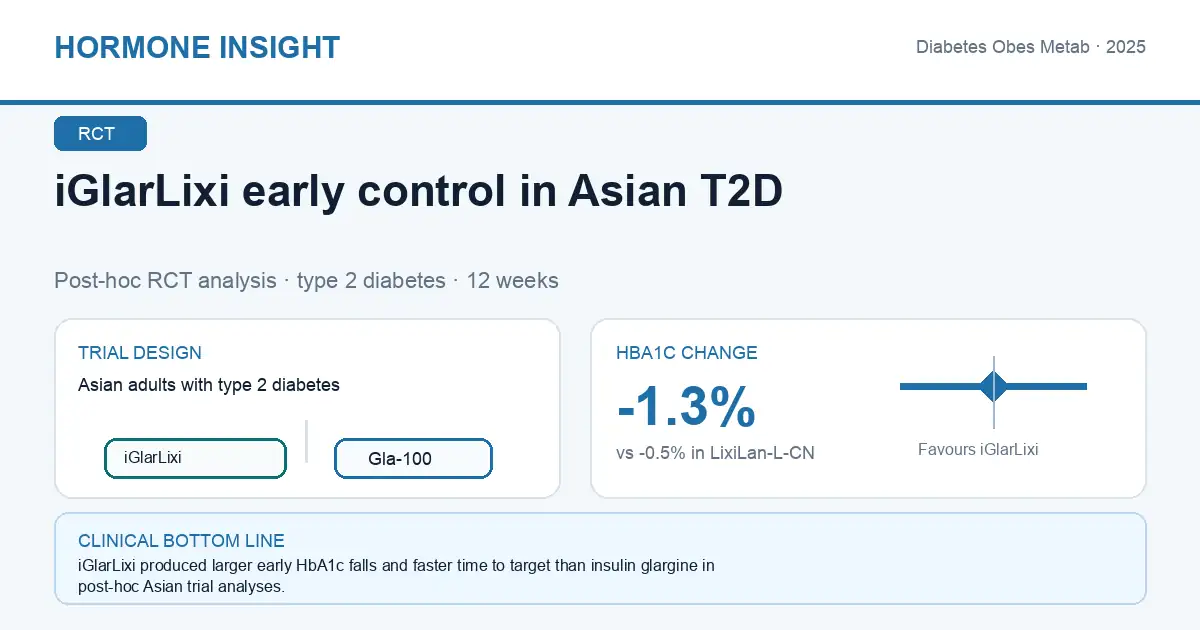Click the -1.3% HbA1c value
This screenshot has width=1200, height=630.
(x=686, y=406)
